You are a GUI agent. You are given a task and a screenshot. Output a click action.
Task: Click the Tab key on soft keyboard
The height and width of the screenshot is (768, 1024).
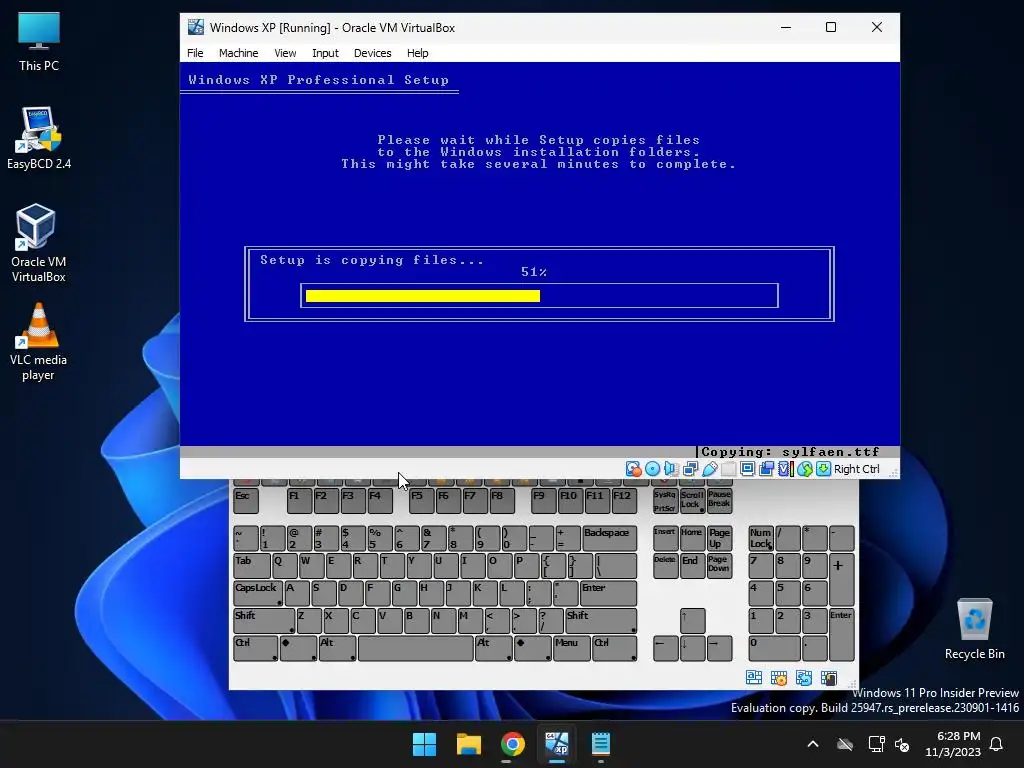pyautogui.click(x=252, y=566)
